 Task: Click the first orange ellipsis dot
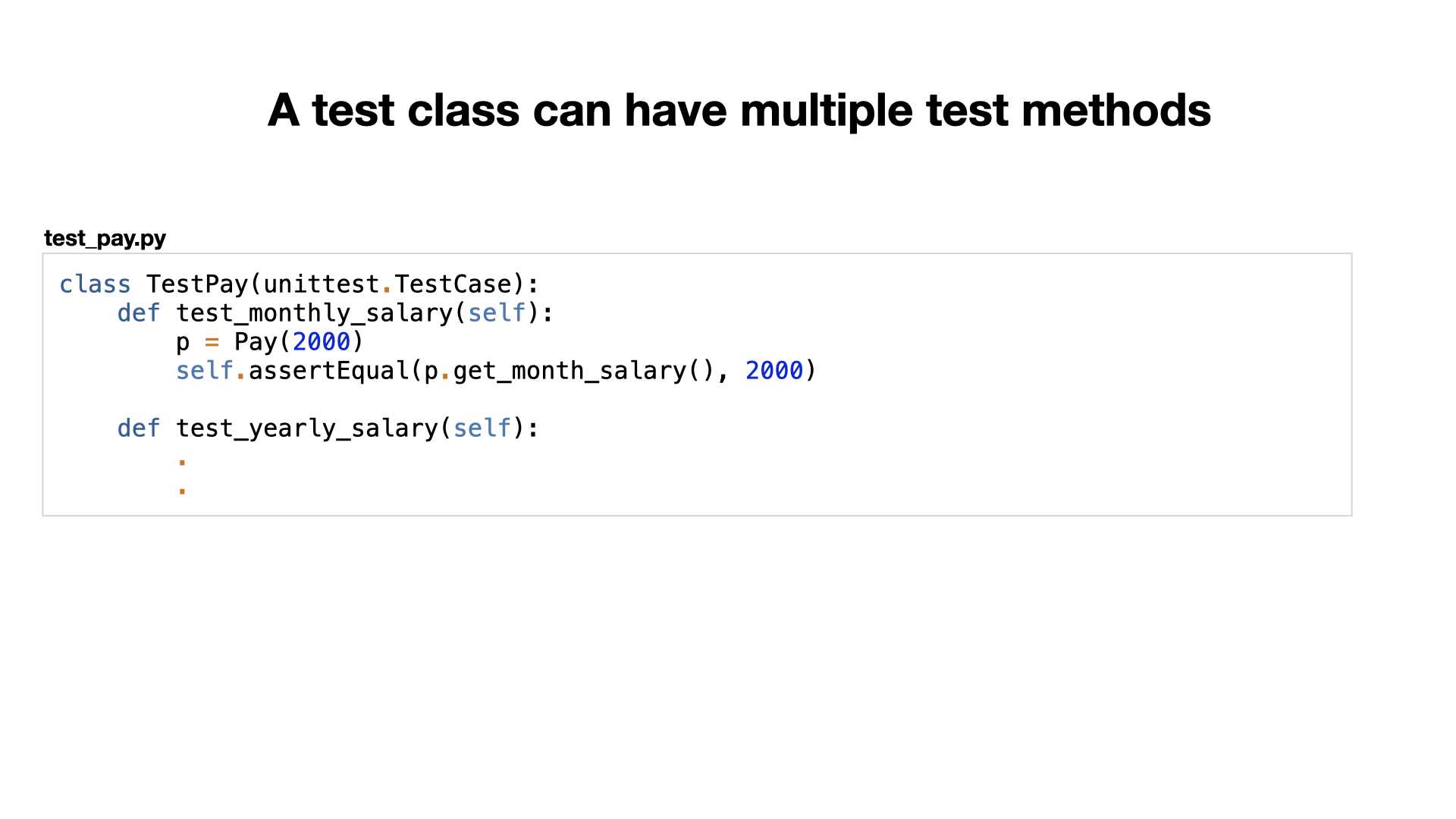182,462
